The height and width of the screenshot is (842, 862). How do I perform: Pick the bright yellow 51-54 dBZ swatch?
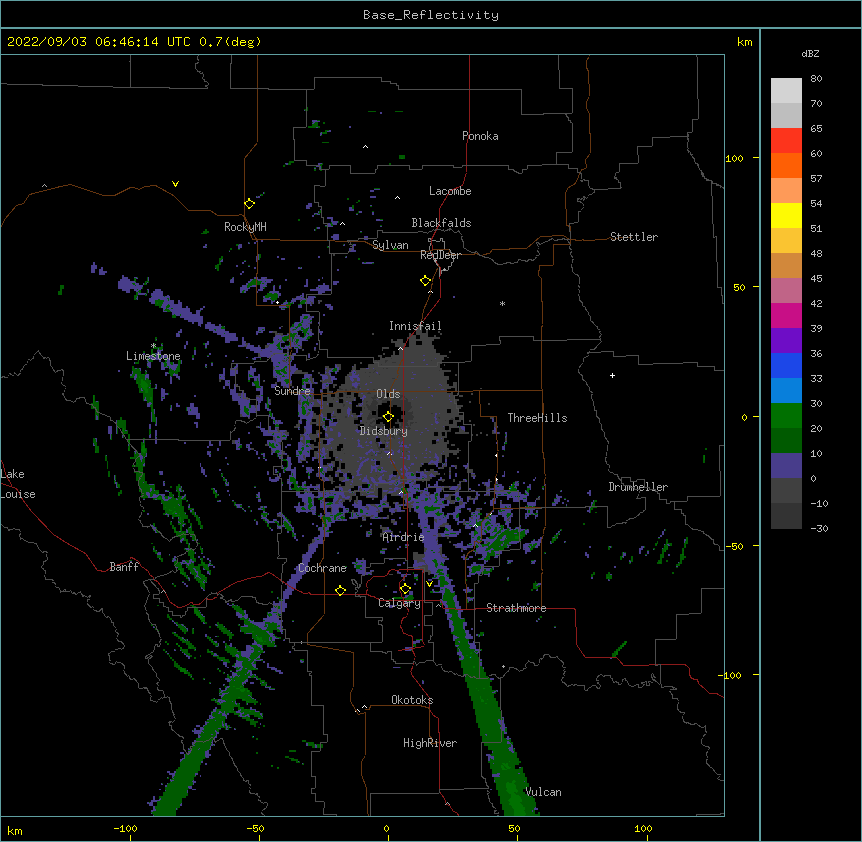coord(786,216)
